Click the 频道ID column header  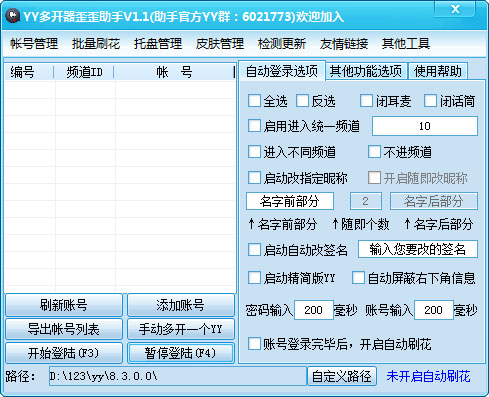click(84, 72)
